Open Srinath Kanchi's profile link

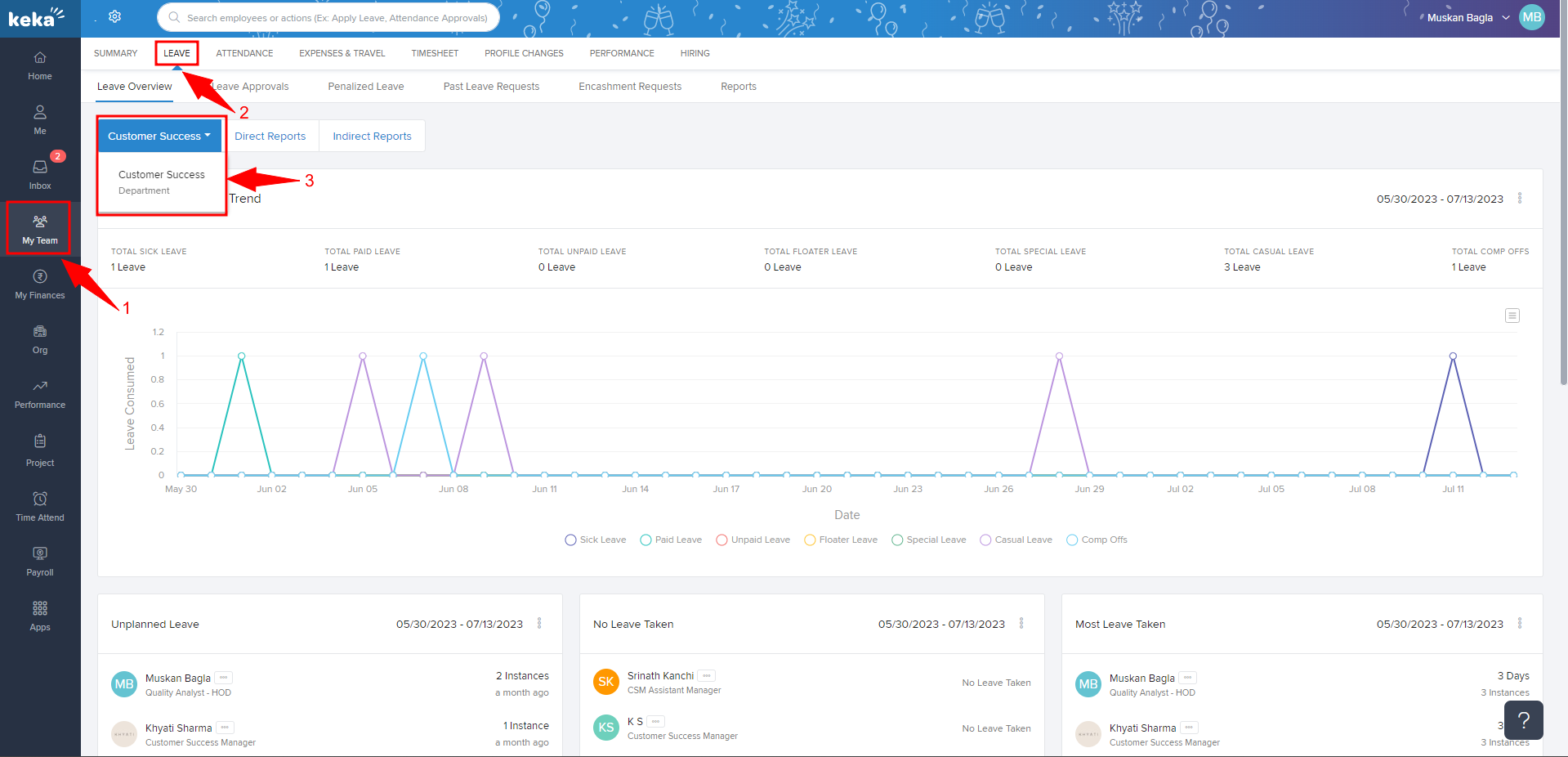tap(660, 675)
